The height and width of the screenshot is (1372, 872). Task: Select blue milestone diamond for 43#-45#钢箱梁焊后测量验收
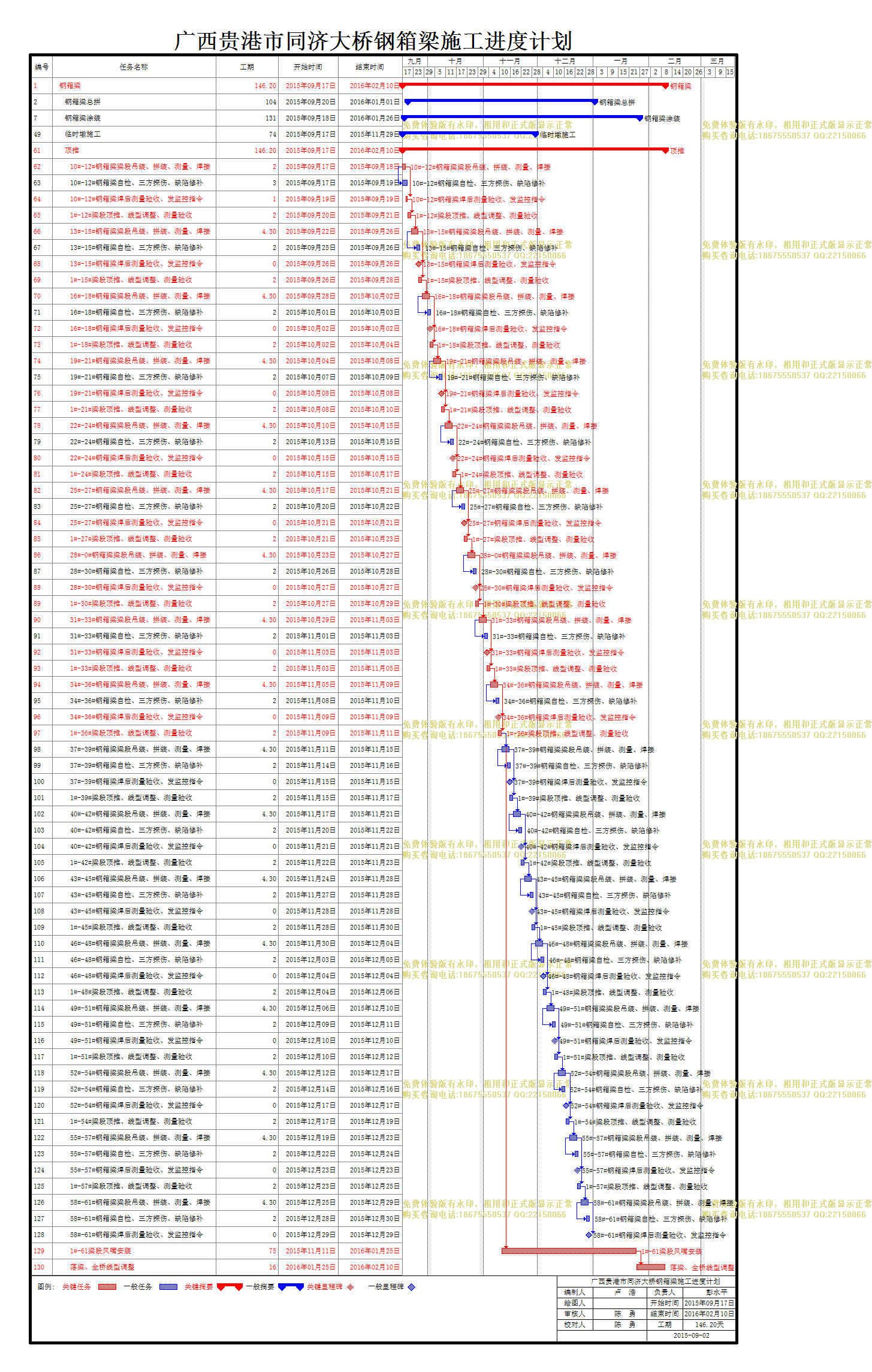(532, 911)
